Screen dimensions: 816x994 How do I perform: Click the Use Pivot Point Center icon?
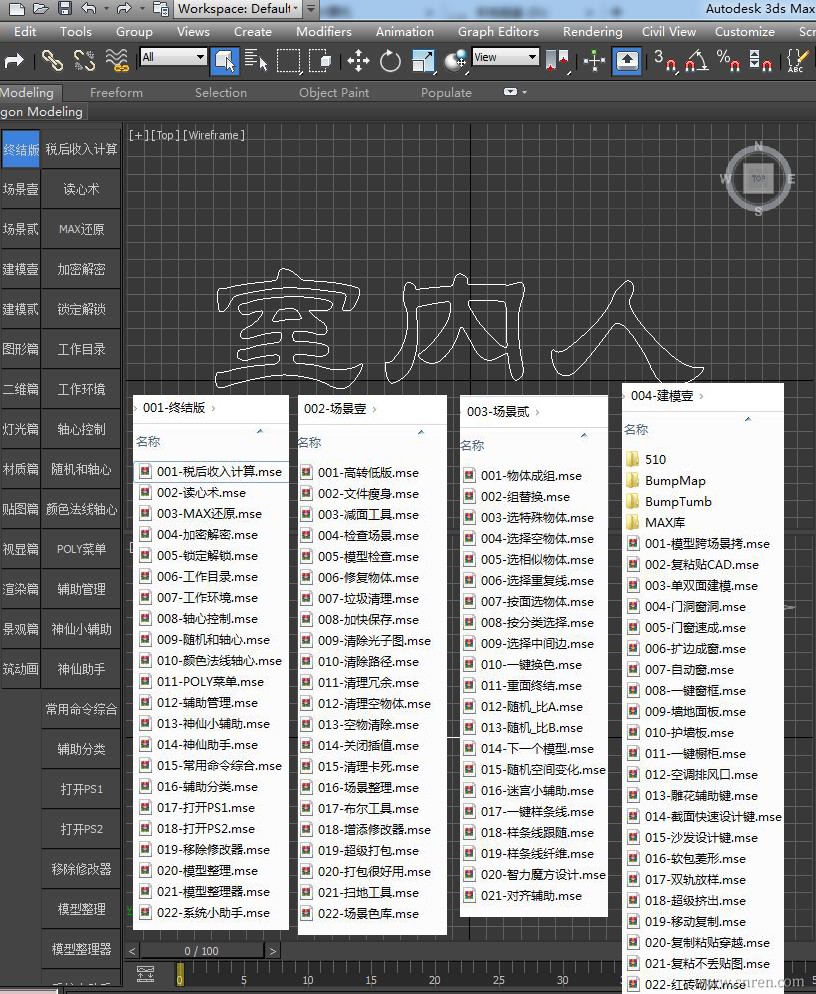557,61
